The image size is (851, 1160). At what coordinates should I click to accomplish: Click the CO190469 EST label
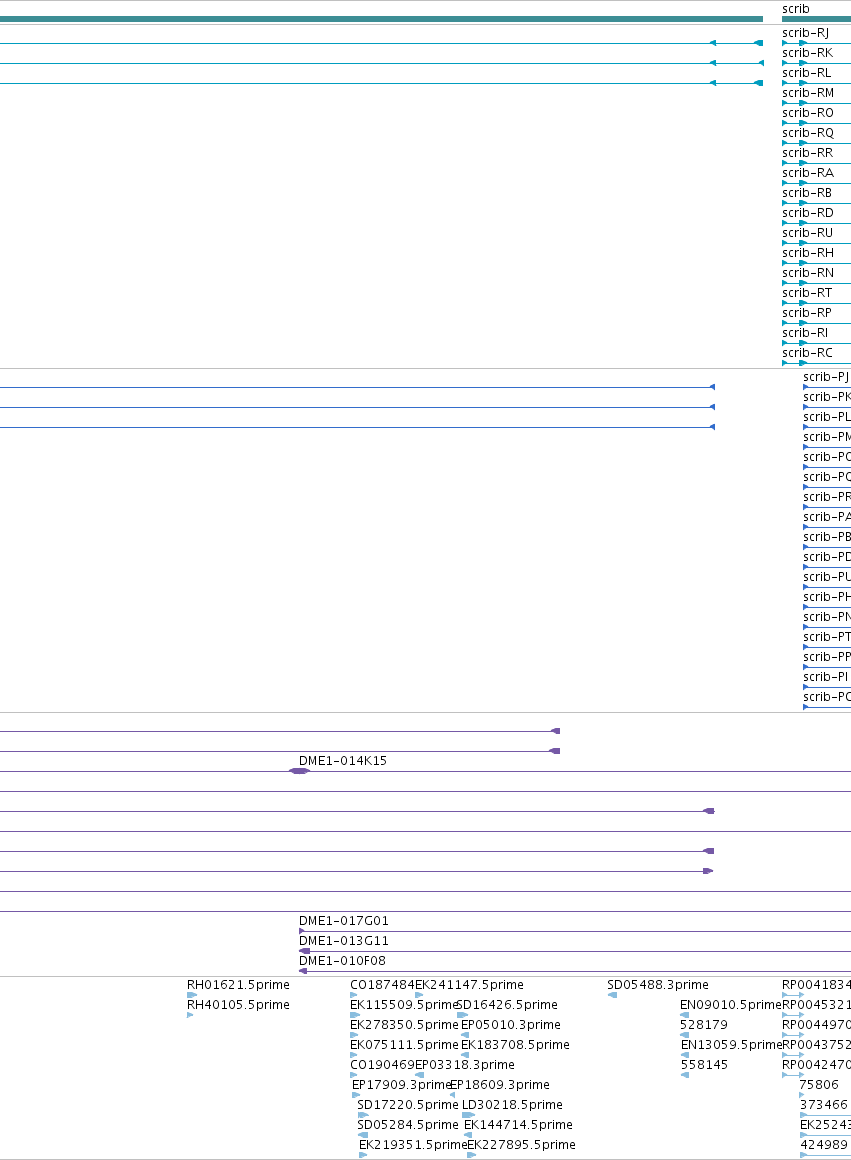tap(382, 1065)
